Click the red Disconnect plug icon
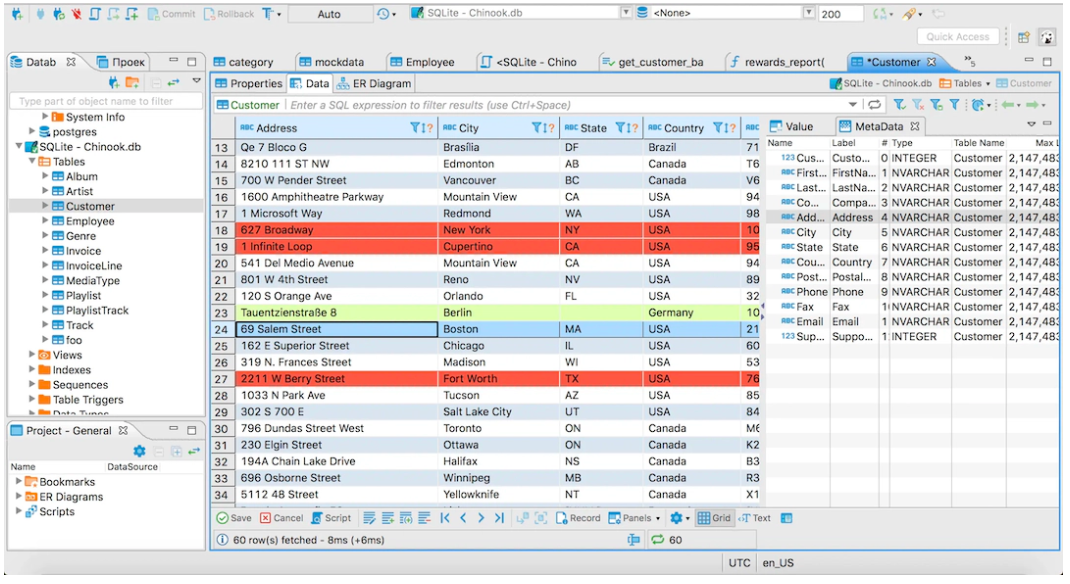Screen dimensions: 1070x584 point(76,14)
